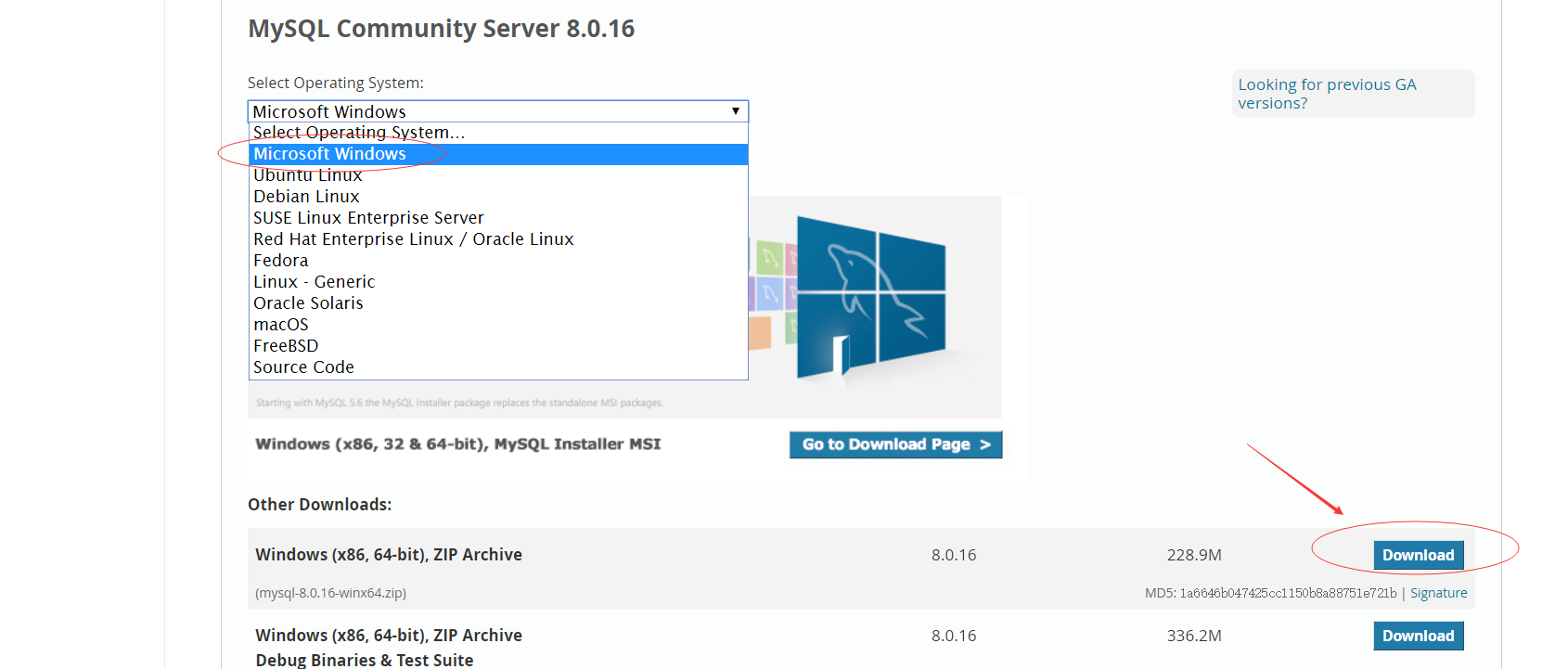Click version 8.0.16 in the first download row

pyautogui.click(x=954, y=555)
